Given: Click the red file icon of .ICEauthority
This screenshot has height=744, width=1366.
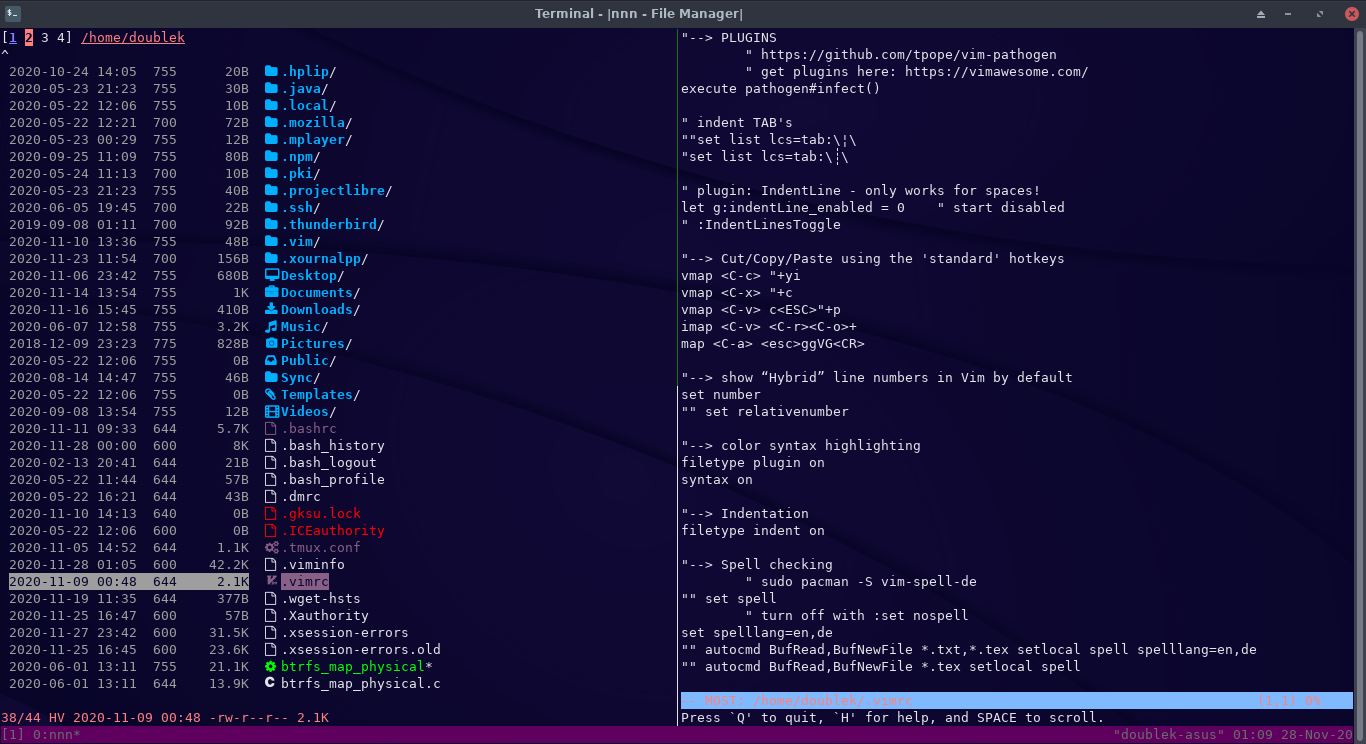Looking at the screenshot, I should [271, 531].
